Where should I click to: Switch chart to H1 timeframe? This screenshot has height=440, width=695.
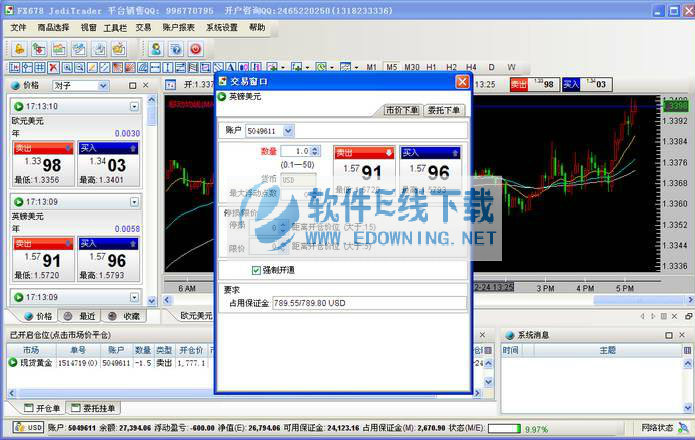tap(431, 67)
